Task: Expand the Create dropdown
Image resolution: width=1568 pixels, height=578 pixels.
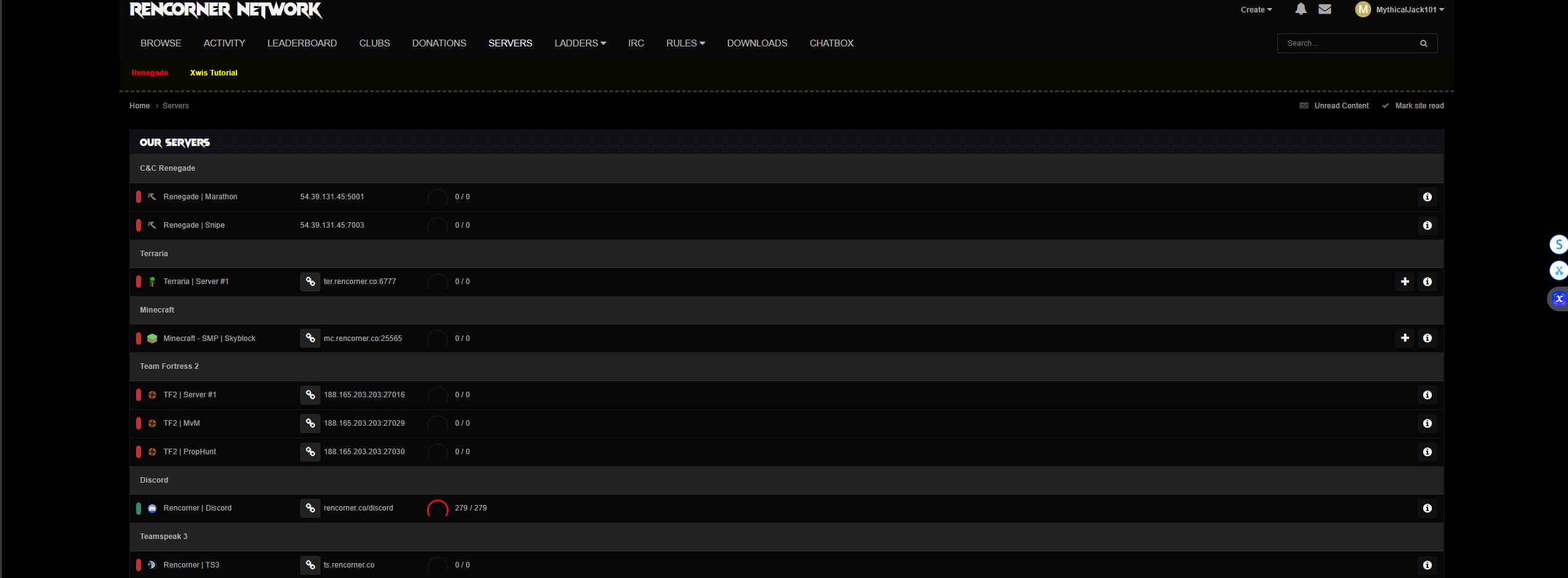Action: click(1256, 10)
